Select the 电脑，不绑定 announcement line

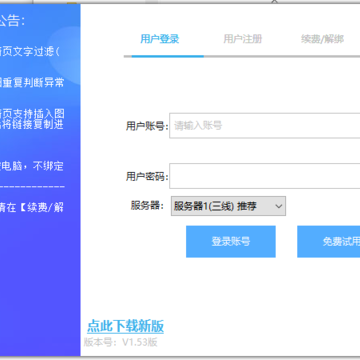32,166
